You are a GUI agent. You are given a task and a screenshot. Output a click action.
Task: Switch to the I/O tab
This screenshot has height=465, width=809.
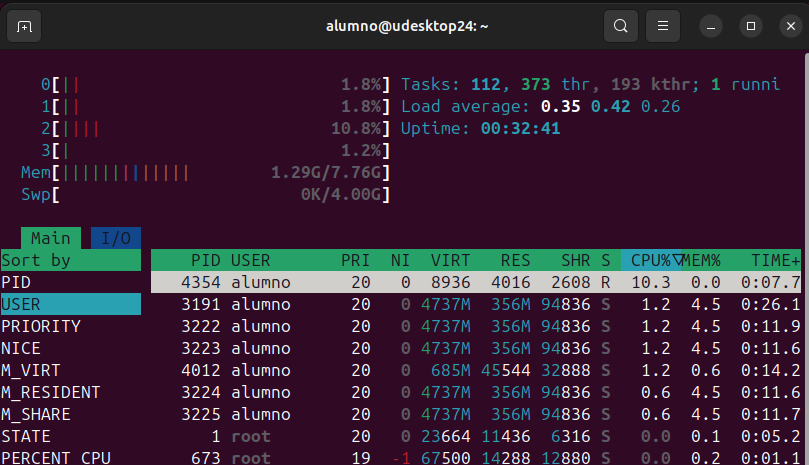(x=116, y=238)
